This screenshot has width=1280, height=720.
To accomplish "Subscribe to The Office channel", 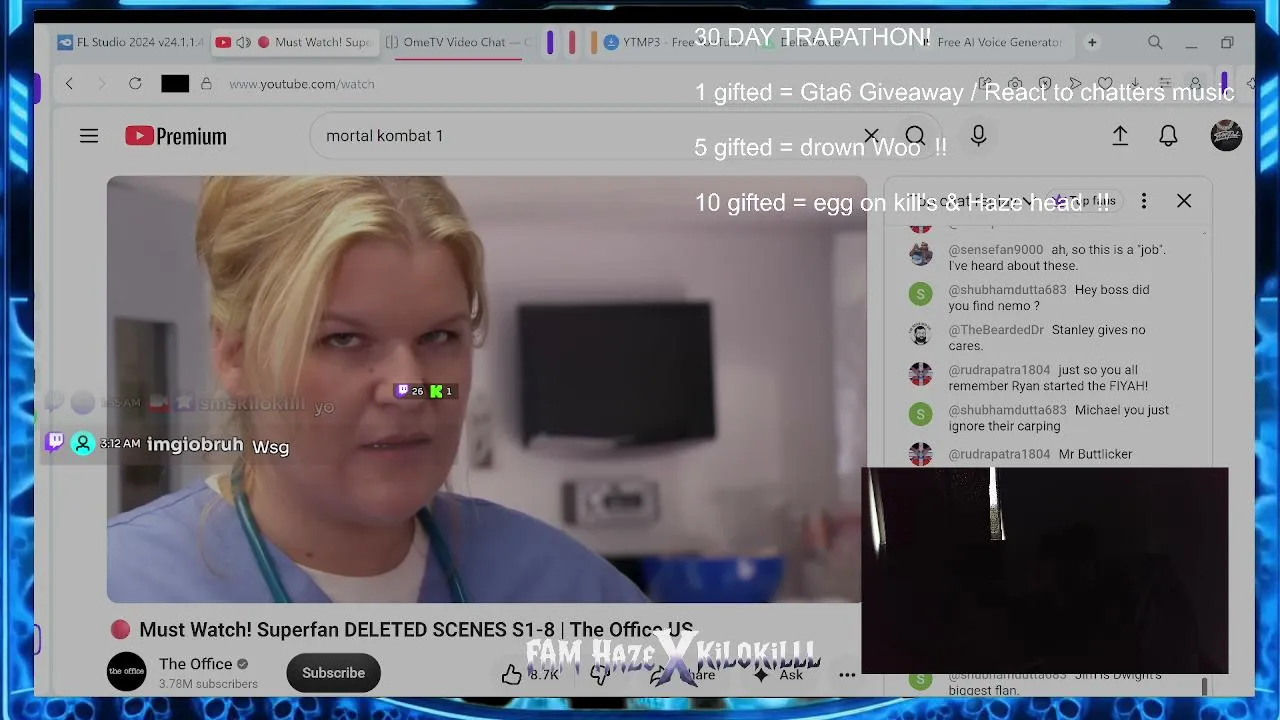I will (333, 673).
